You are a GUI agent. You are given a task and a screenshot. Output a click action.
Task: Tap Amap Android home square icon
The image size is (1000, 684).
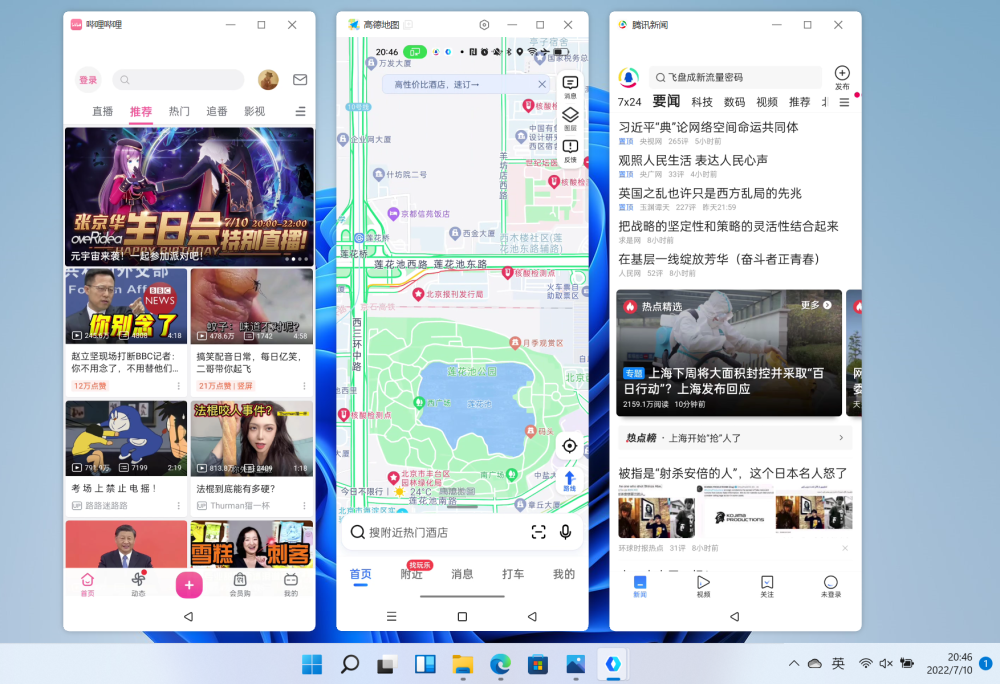coord(462,616)
